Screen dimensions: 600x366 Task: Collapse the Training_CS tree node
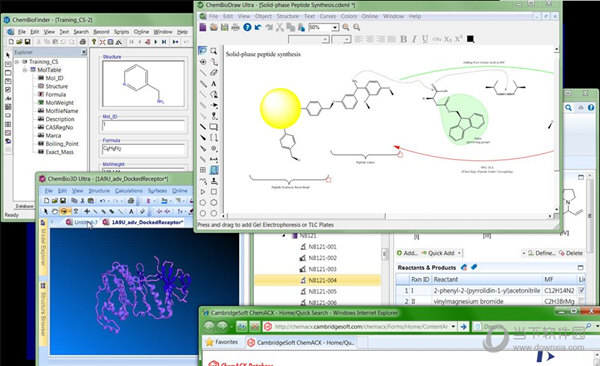17,62
